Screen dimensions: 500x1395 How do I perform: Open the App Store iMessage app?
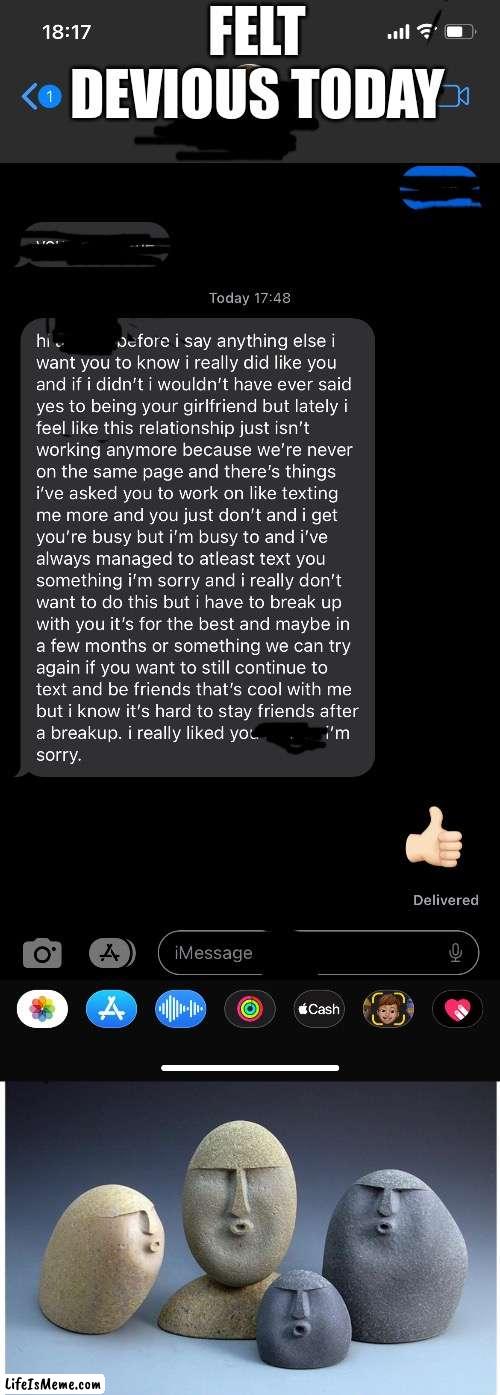[111, 1009]
